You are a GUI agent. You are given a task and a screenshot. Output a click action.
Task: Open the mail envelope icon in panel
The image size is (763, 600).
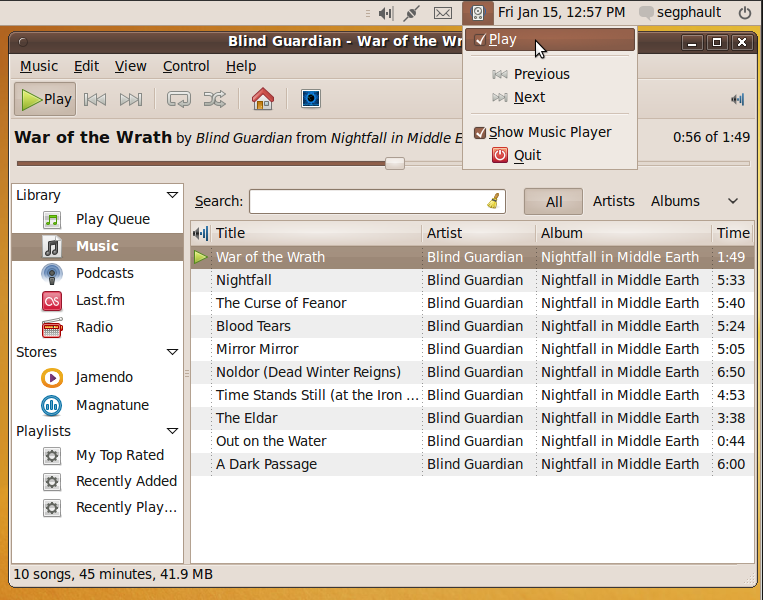443,13
